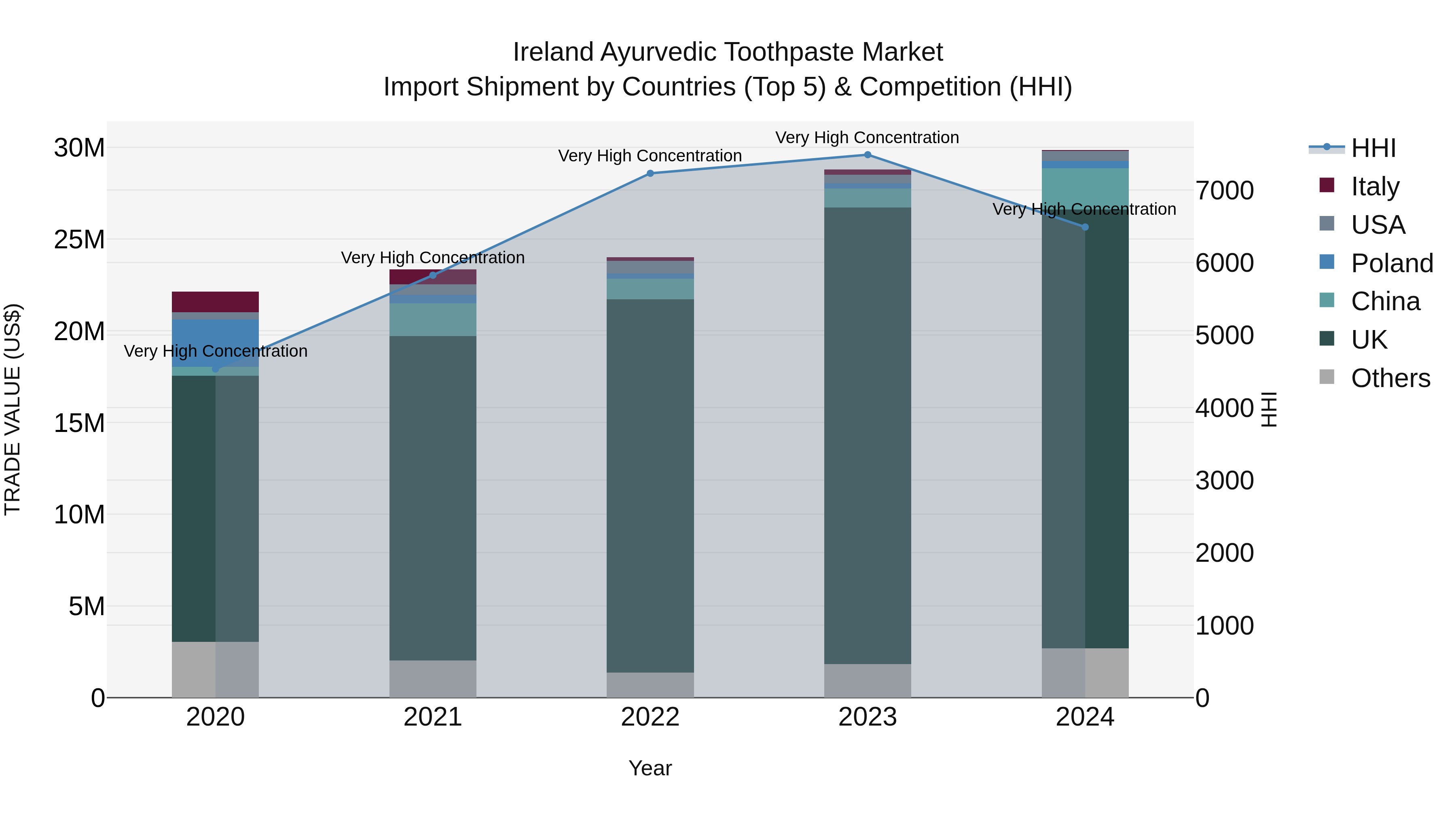The width and height of the screenshot is (1456, 819).
Task: Click the China bar segment for 2021
Action: point(433,320)
